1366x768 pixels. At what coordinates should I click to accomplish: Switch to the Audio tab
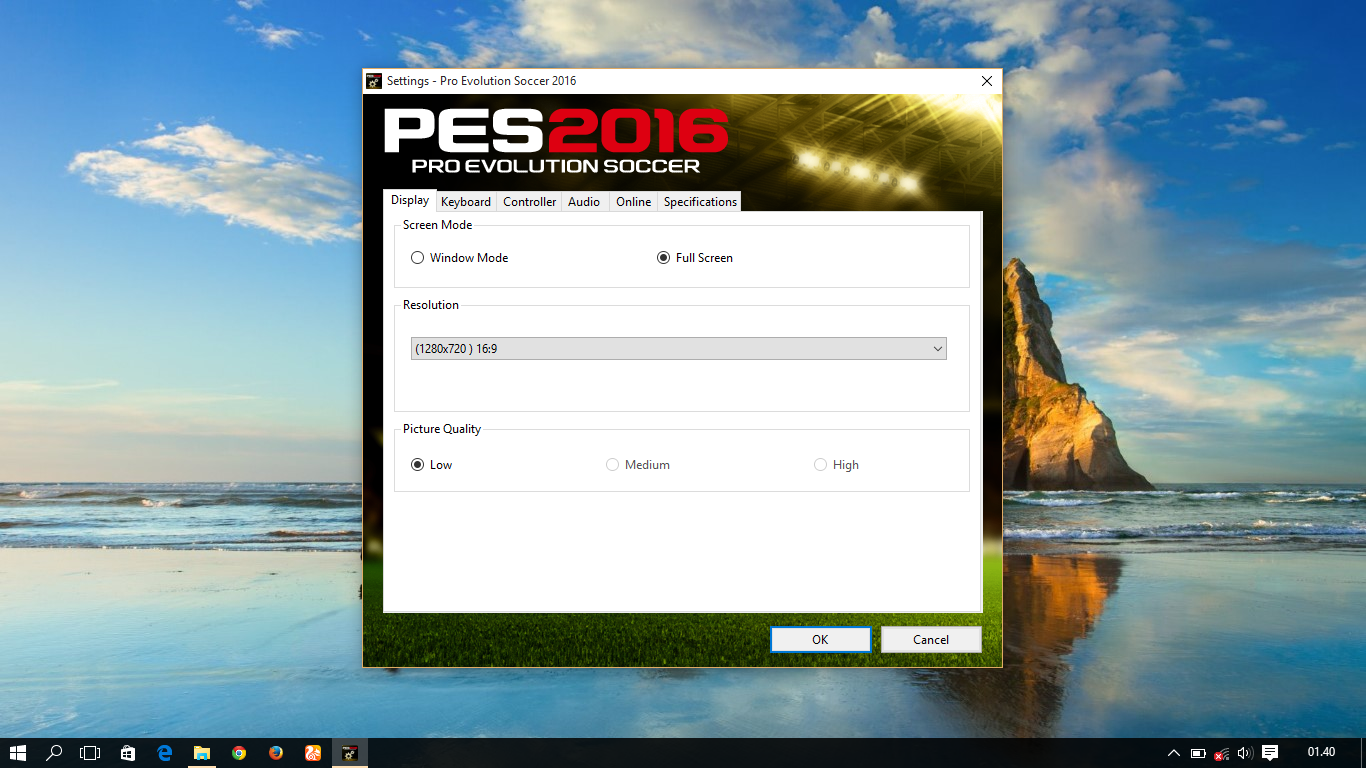click(x=584, y=202)
